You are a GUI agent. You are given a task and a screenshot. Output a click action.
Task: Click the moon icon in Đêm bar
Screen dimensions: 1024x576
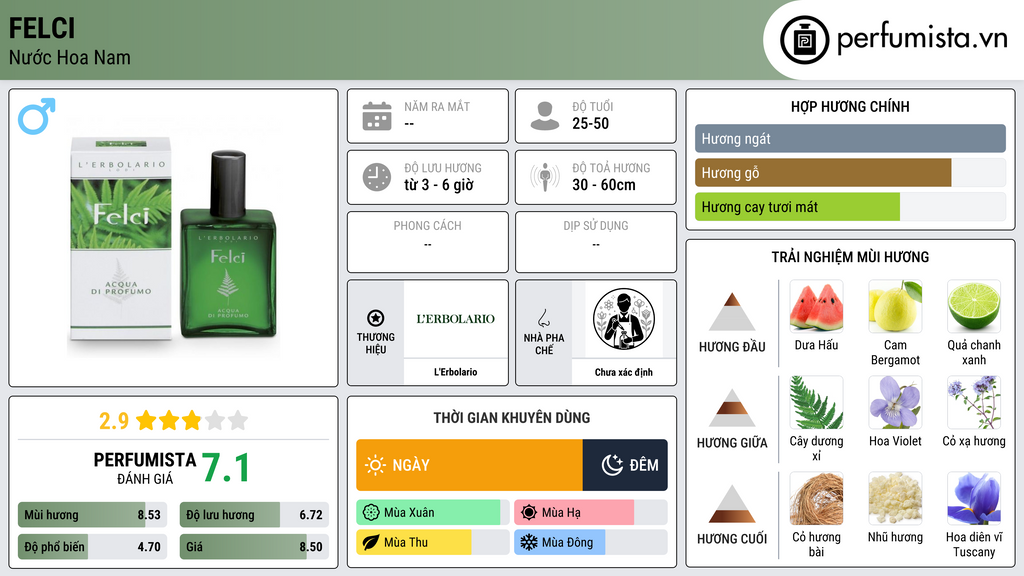coord(612,465)
